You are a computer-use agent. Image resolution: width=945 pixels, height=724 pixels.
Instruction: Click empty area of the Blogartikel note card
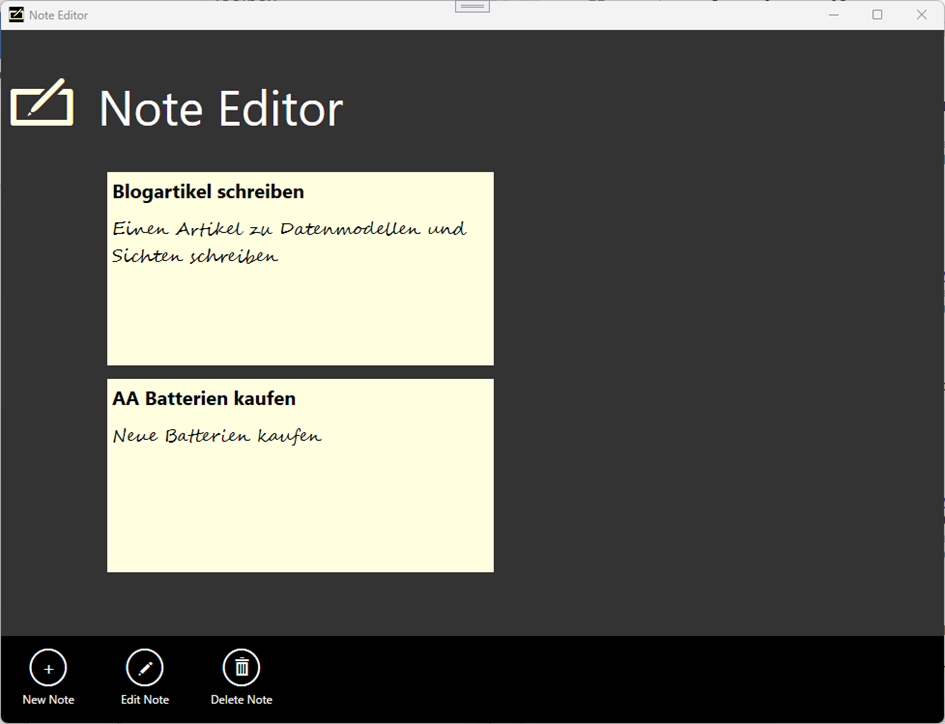pos(300,320)
